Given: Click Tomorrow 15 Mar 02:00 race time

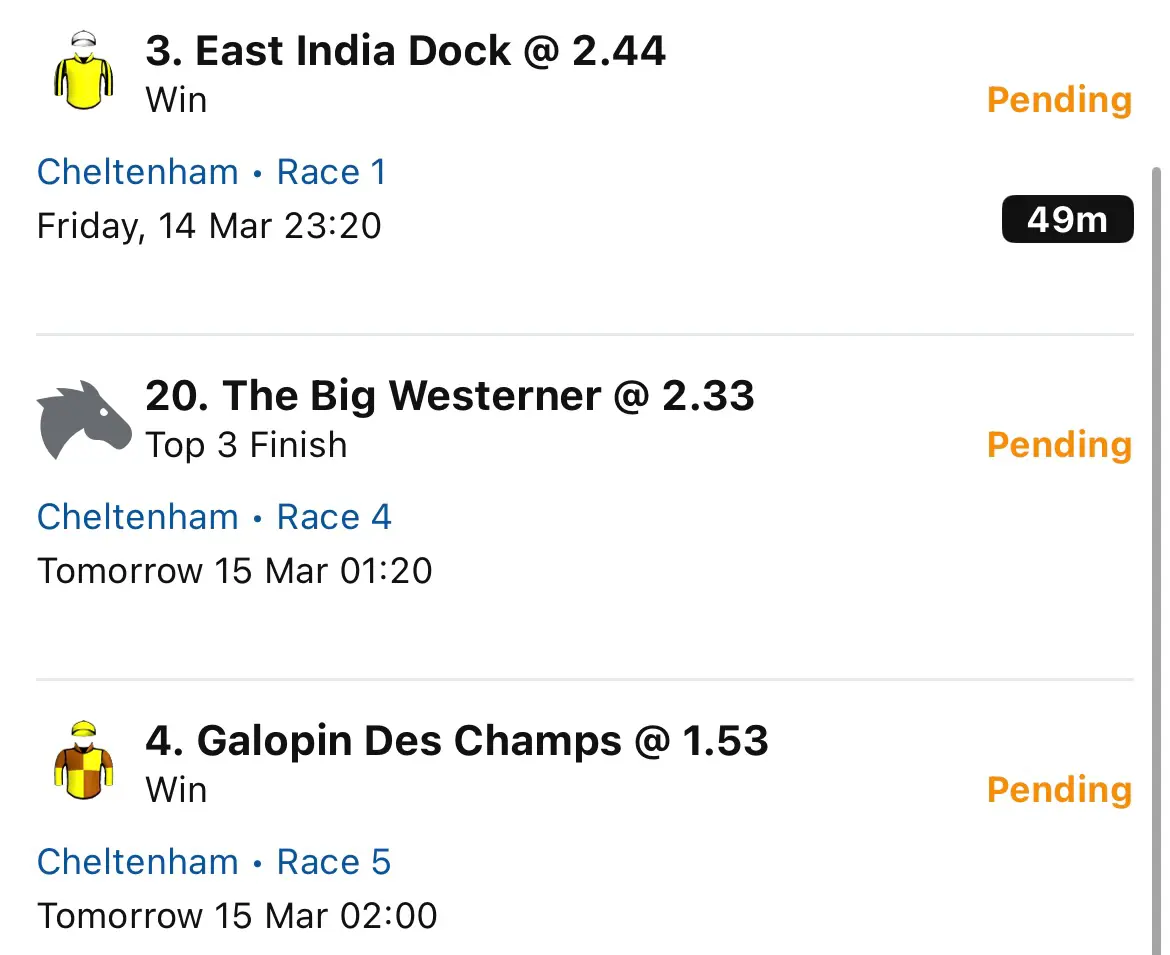Looking at the screenshot, I should [x=237, y=915].
